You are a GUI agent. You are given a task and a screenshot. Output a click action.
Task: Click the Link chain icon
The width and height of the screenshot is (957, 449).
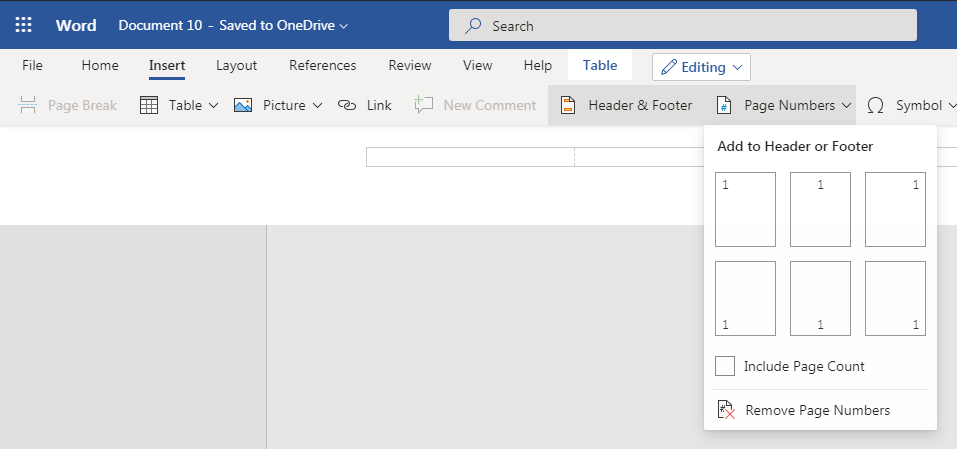click(347, 106)
